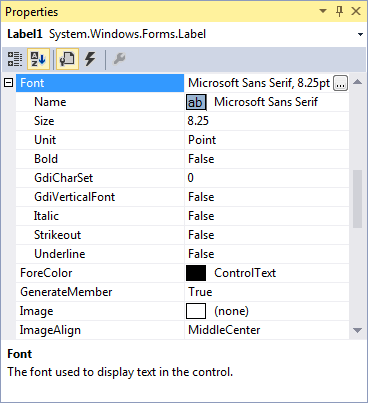Close the Properties panel

click(356, 11)
